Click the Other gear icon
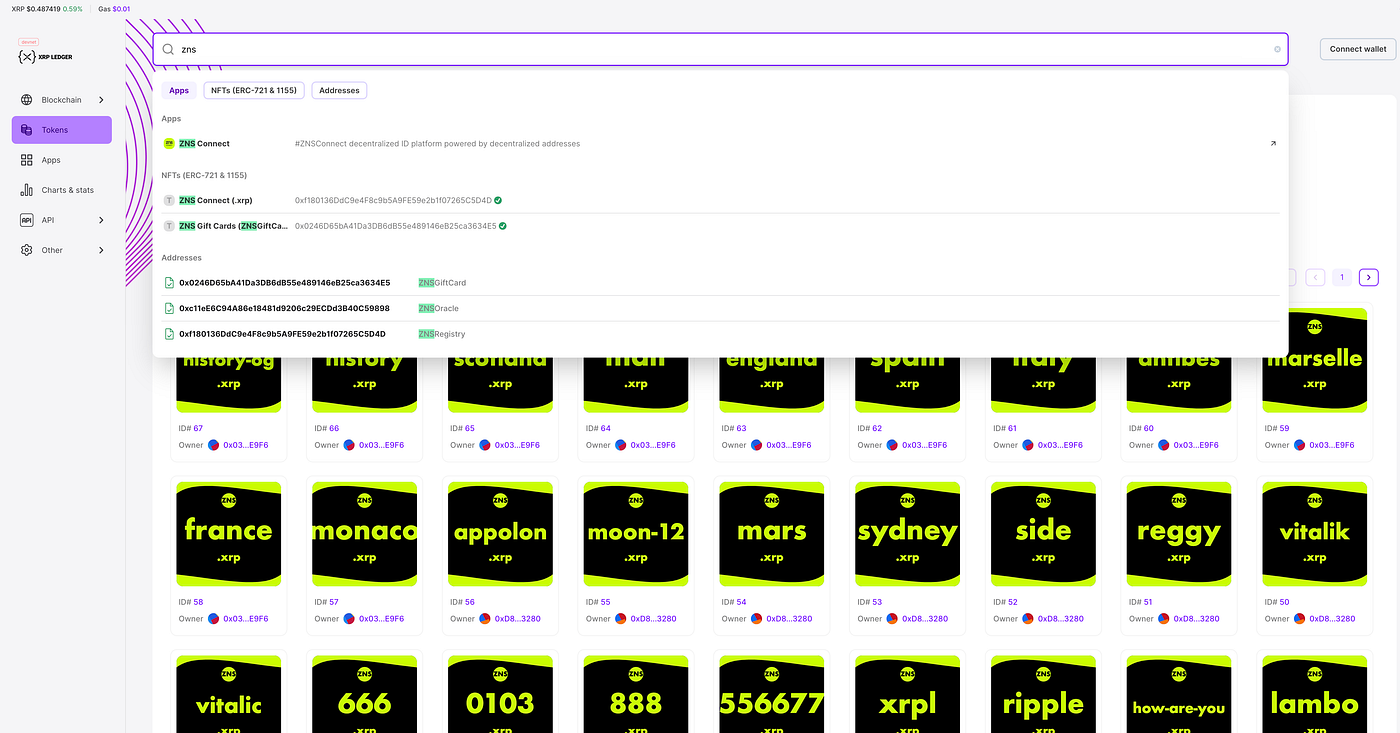 click(27, 250)
